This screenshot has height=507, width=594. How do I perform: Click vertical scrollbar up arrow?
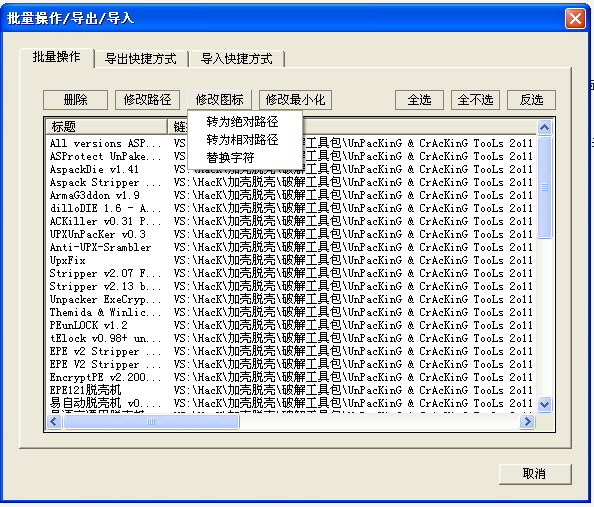[x=544, y=127]
